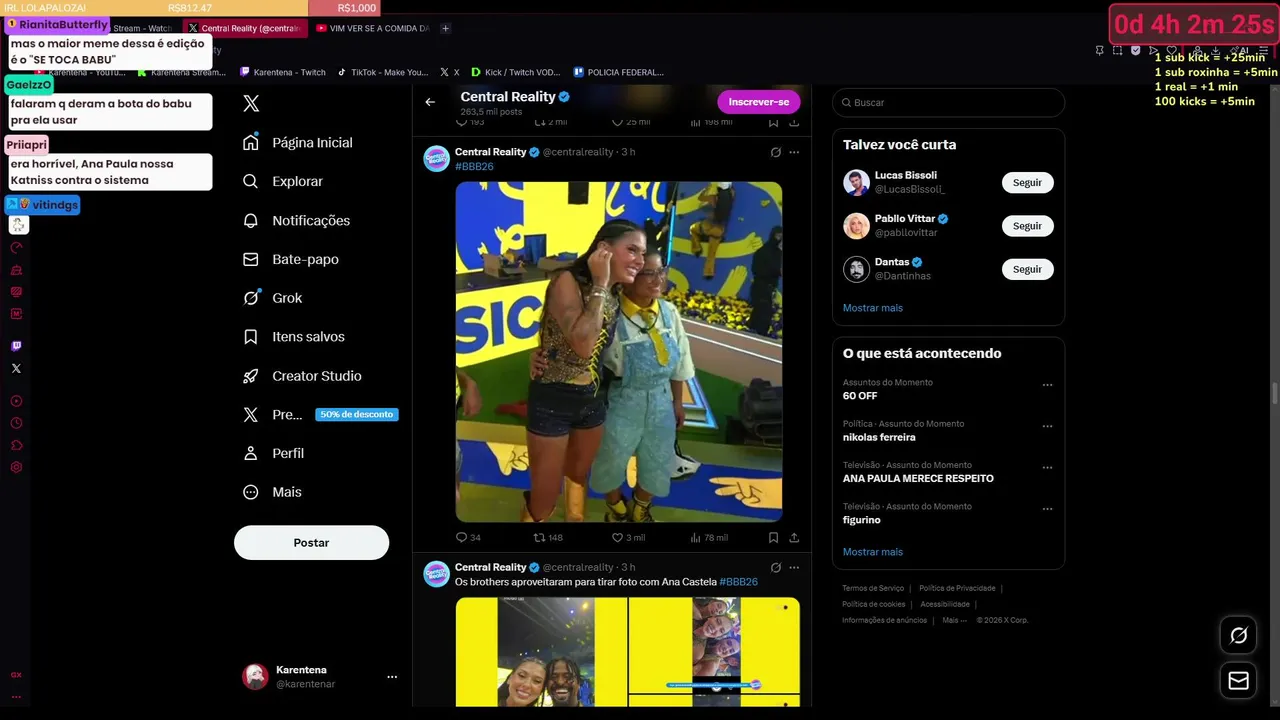Bookmark the #BBB26 photo post

click(x=773, y=538)
